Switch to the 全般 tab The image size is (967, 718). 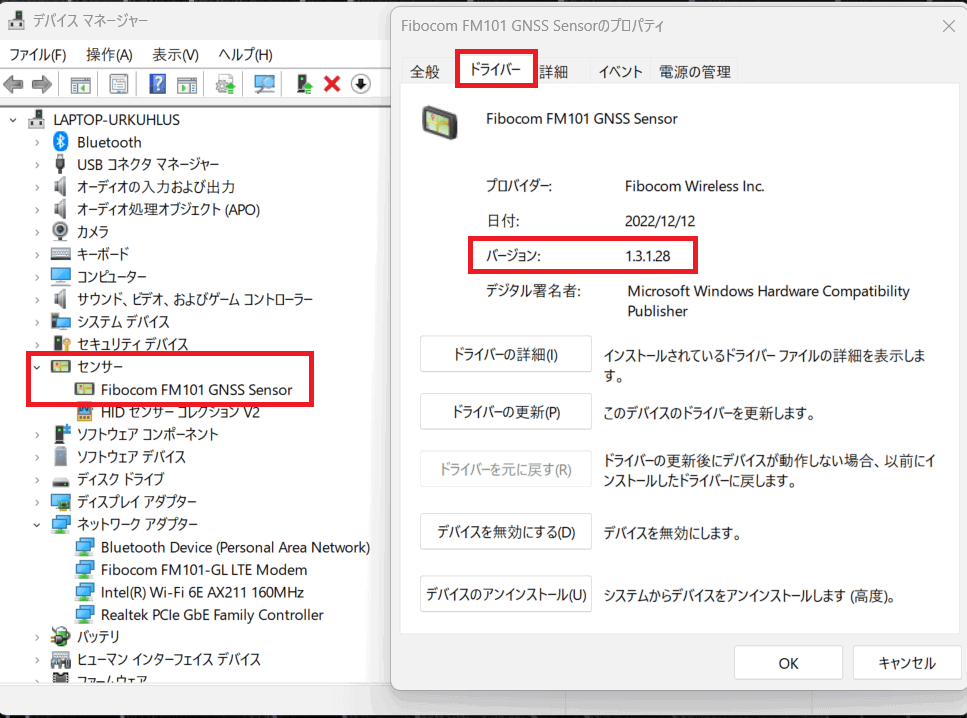[425, 72]
